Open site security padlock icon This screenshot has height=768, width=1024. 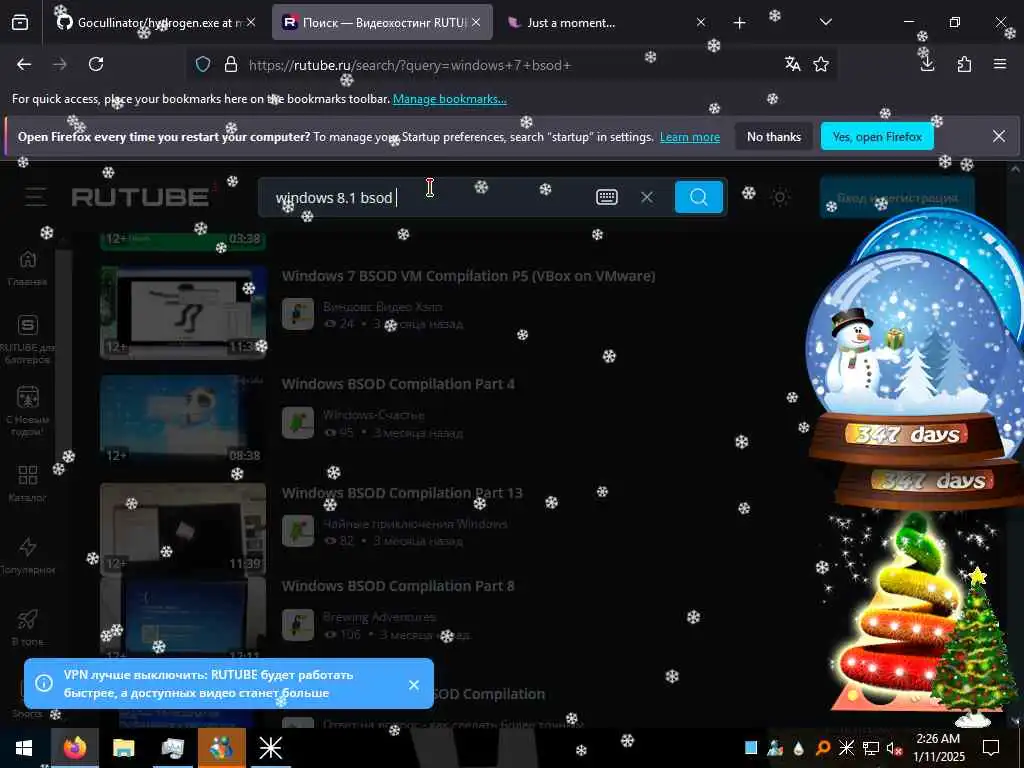[231, 65]
